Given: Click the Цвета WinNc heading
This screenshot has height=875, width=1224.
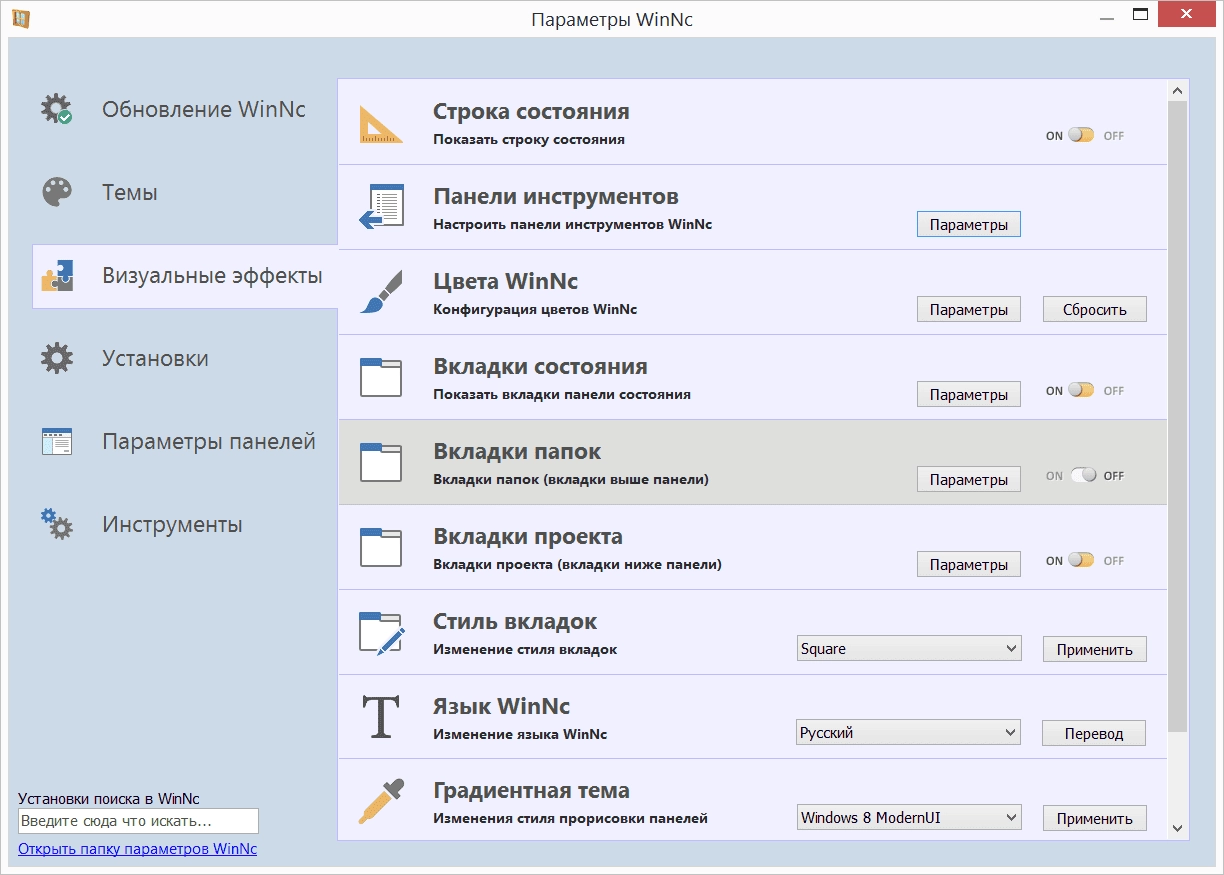Looking at the screenshot, I should (505, 281).
